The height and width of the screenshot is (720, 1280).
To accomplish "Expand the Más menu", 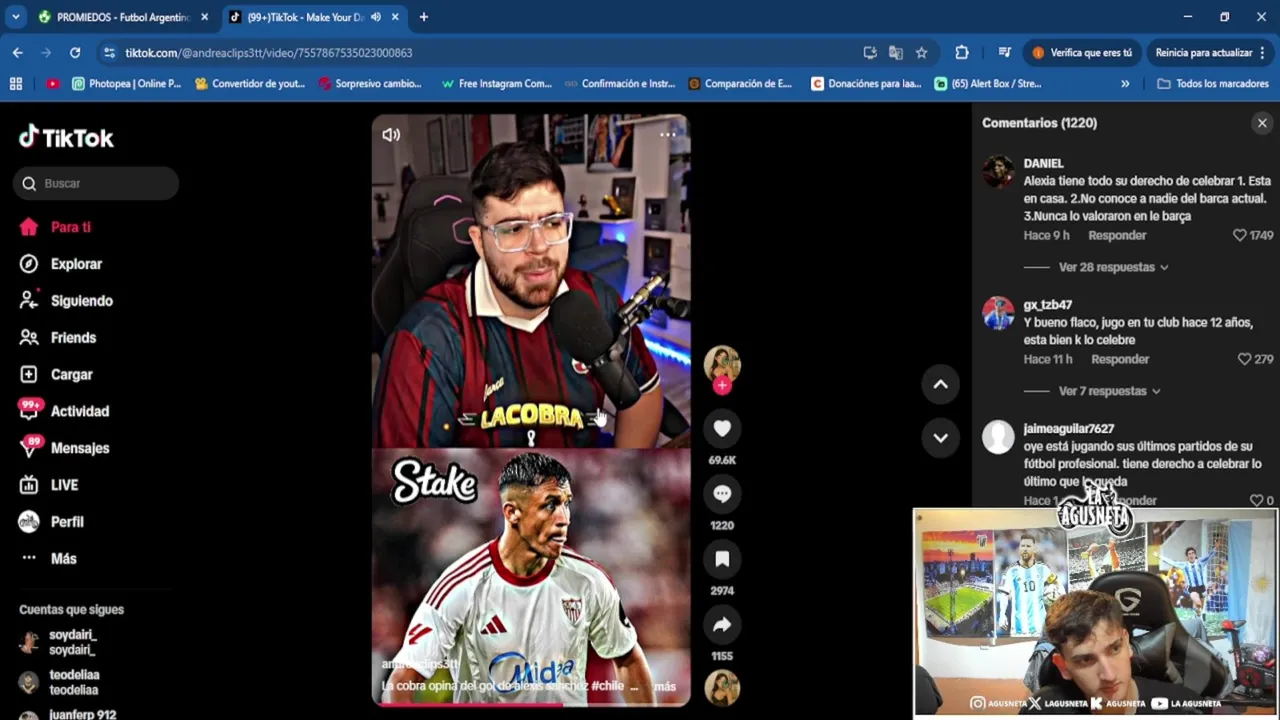I will (49, 559).
